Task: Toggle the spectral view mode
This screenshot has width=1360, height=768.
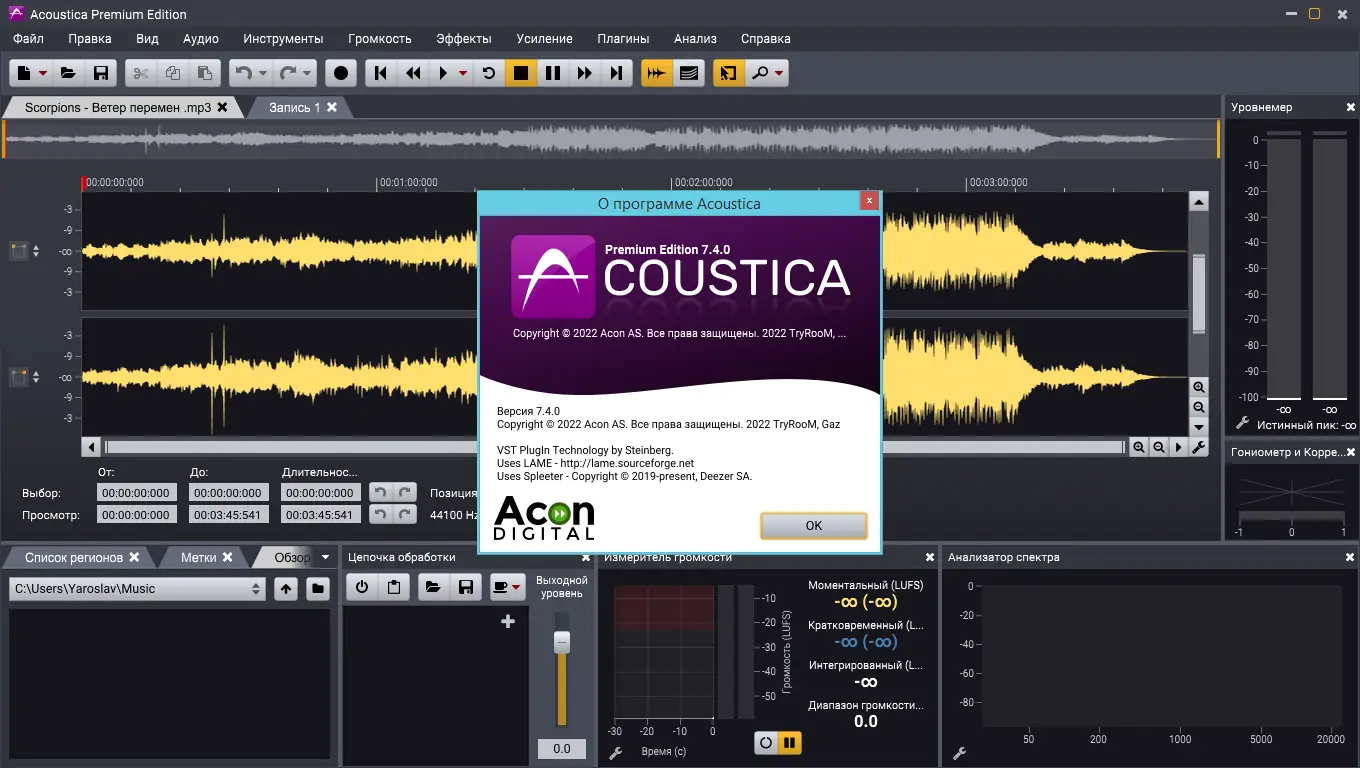Action: point(688,73)
